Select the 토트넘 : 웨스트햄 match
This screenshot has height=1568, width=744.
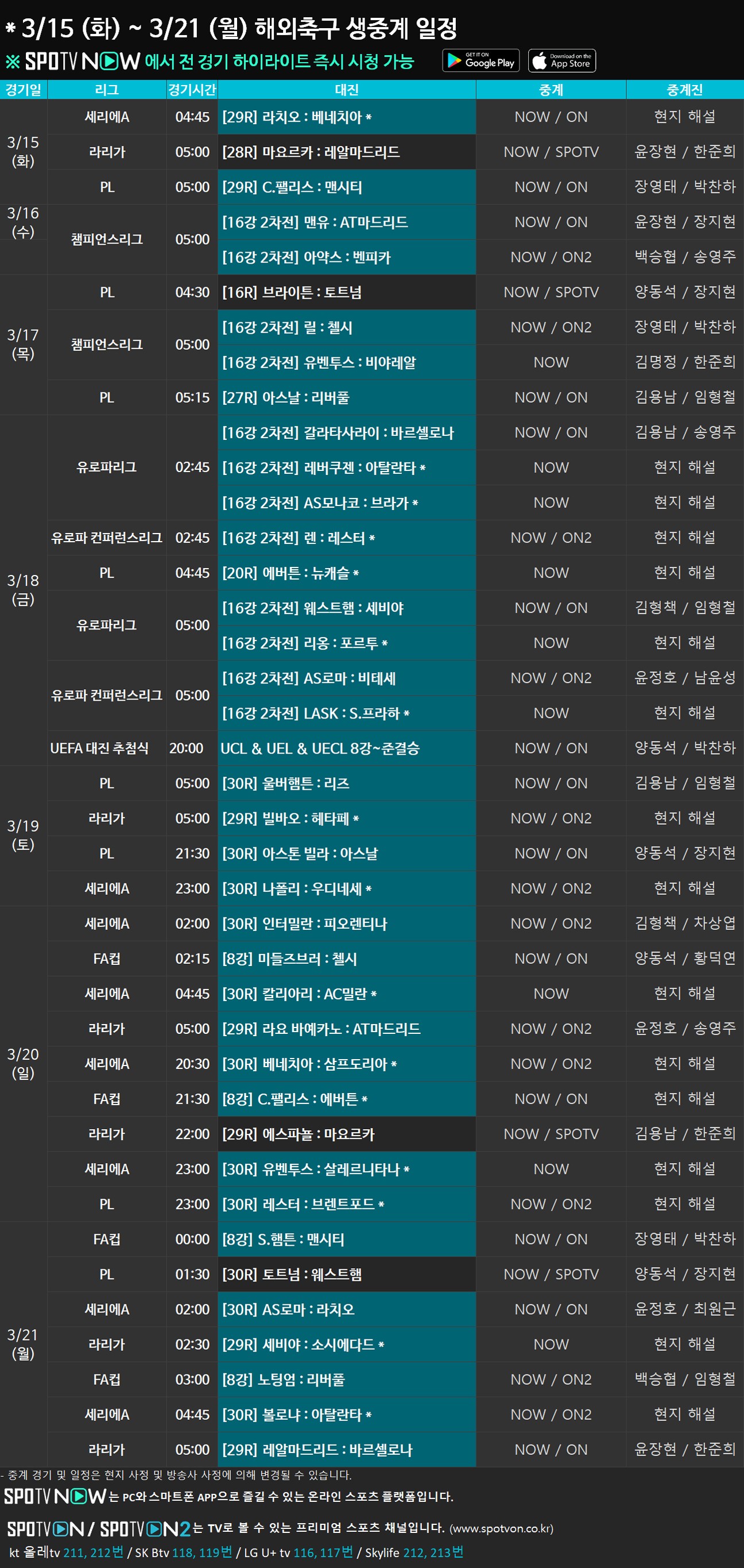[x=347, y=1275]
